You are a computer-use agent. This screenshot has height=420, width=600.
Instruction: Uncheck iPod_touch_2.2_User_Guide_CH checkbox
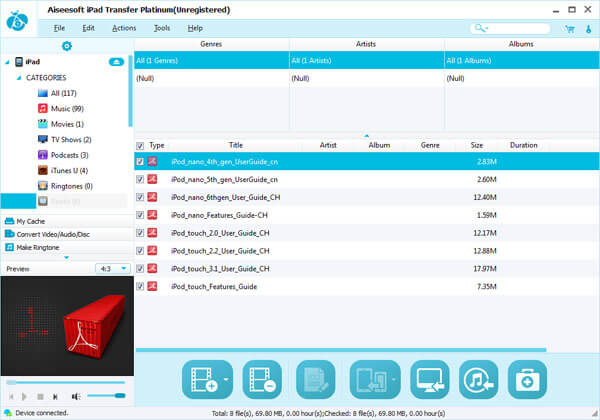coord(140,251)
